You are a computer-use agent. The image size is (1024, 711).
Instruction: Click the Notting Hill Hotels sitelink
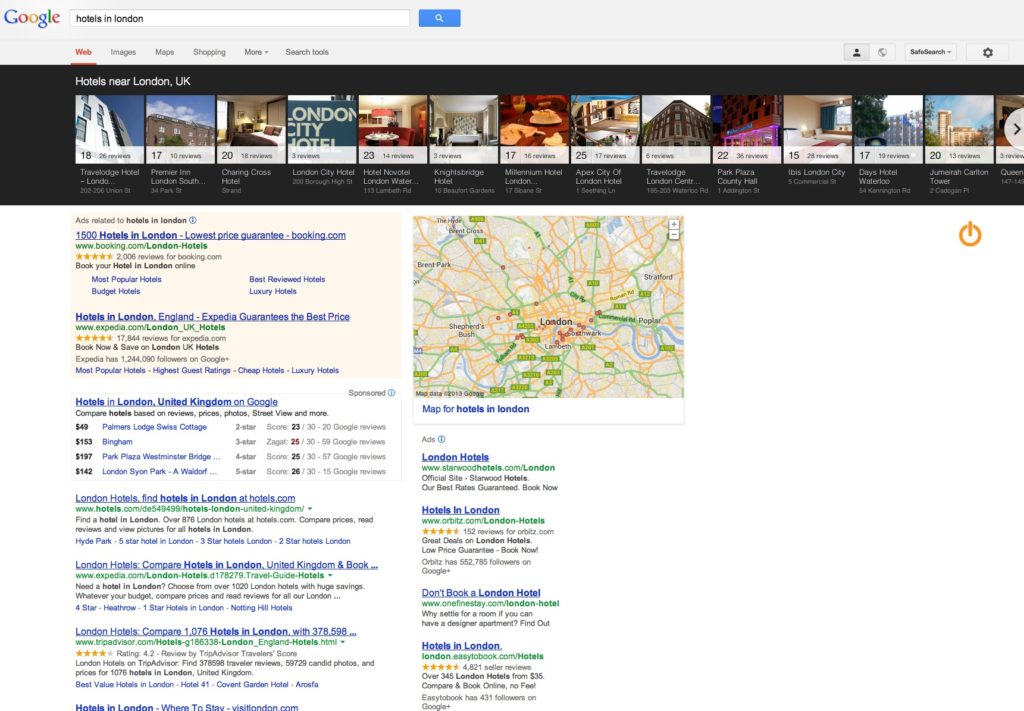pos(261,608)
